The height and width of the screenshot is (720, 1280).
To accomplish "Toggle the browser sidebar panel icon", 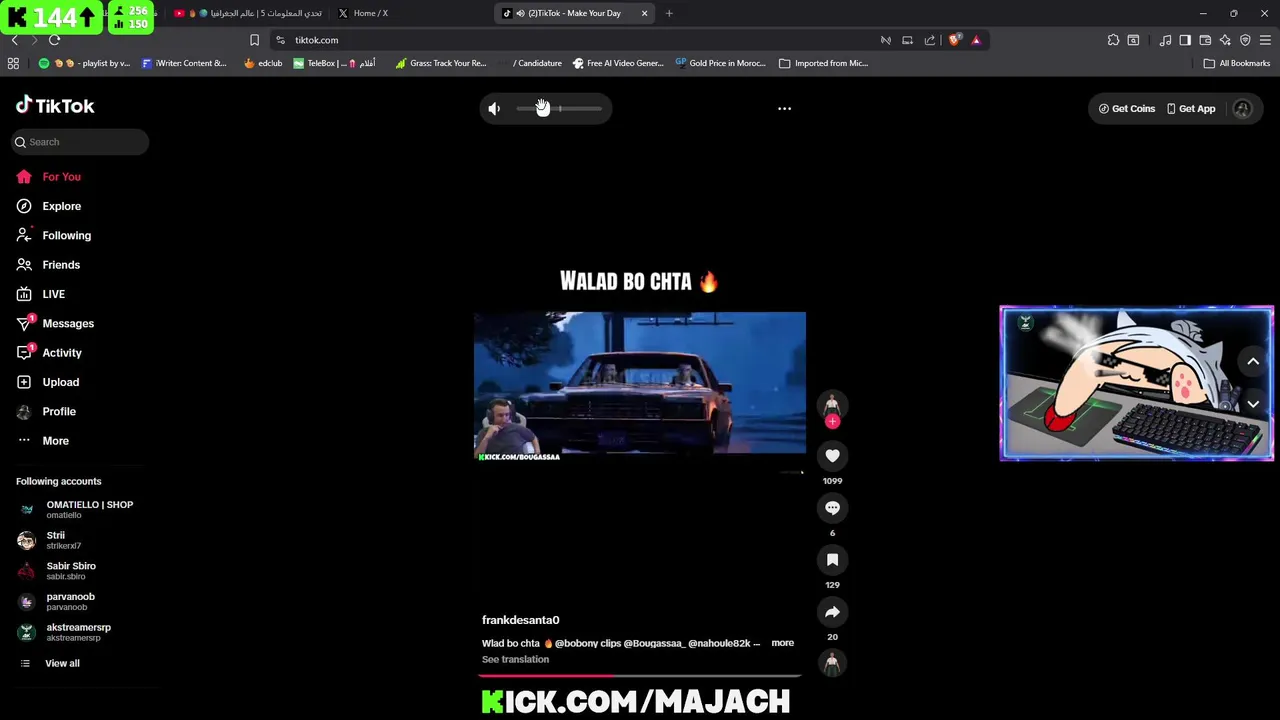I will [x=1185, y=40].
